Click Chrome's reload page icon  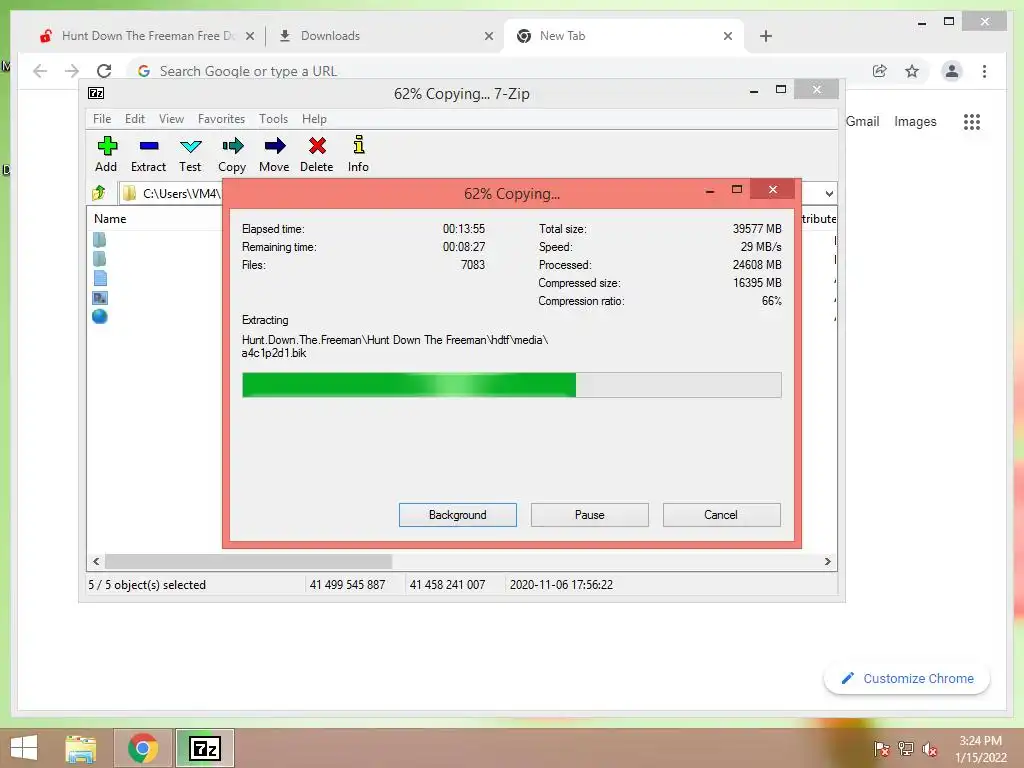coord(104,71)
